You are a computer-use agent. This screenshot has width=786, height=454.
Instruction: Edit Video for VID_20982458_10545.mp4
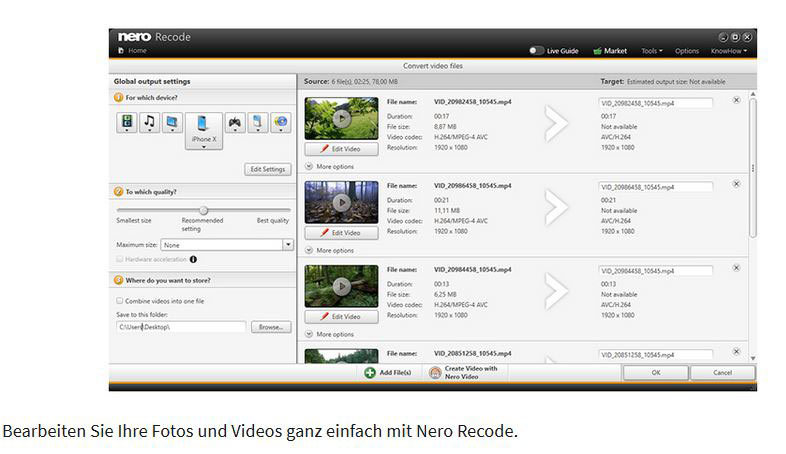pyautogui.click(x=341, y=149)
